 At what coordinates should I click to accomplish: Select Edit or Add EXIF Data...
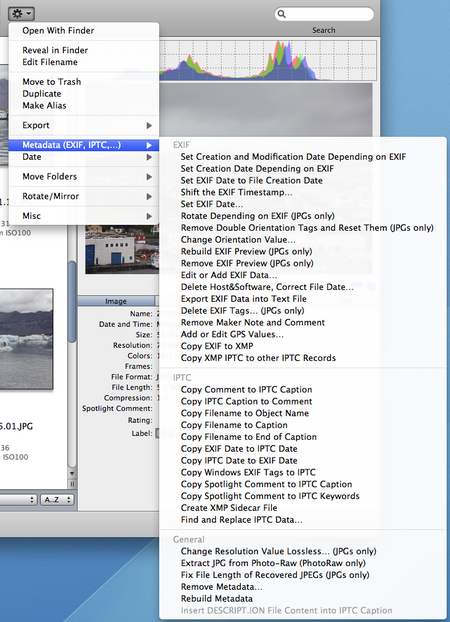(303, 275)
